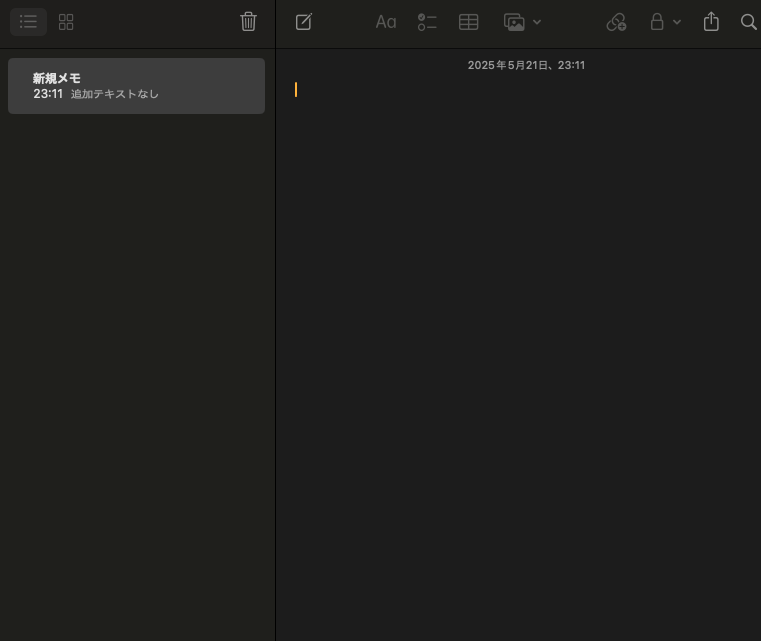Click the 追加テキストなし preview text
The image size is (761, 641).
pos(115,94)
